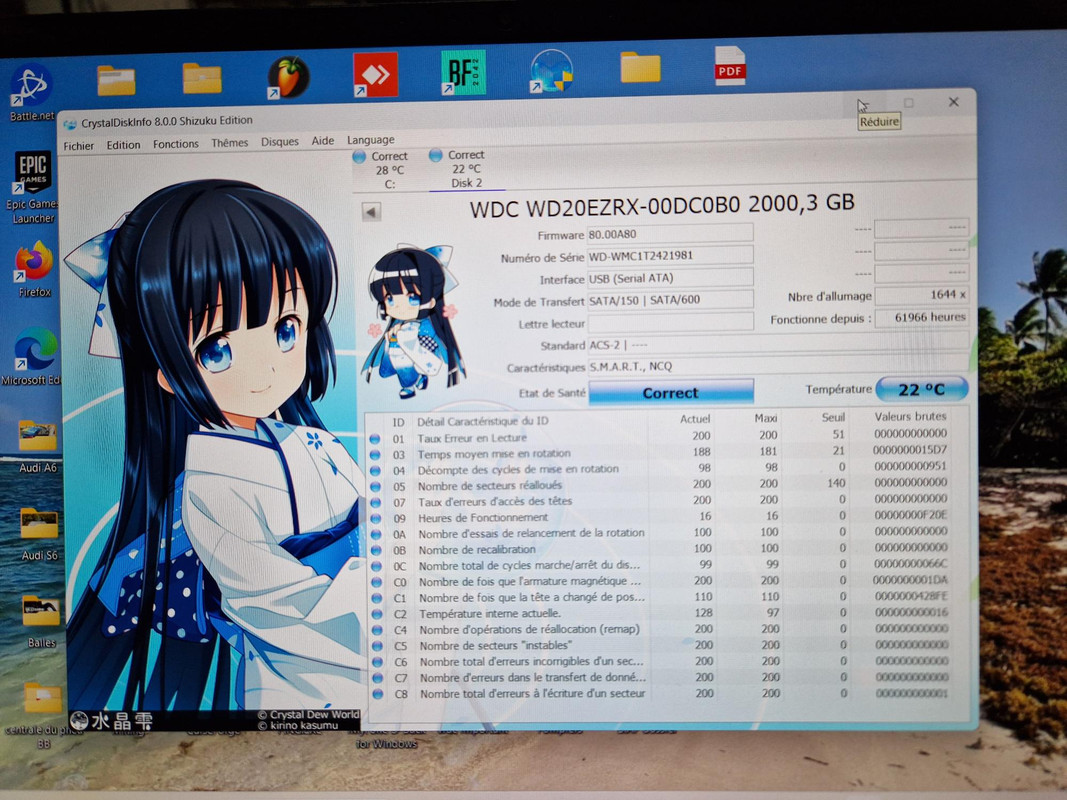
Task: Click the status dot of row C5 secteurs instables
Action: (x=376, y=646)
